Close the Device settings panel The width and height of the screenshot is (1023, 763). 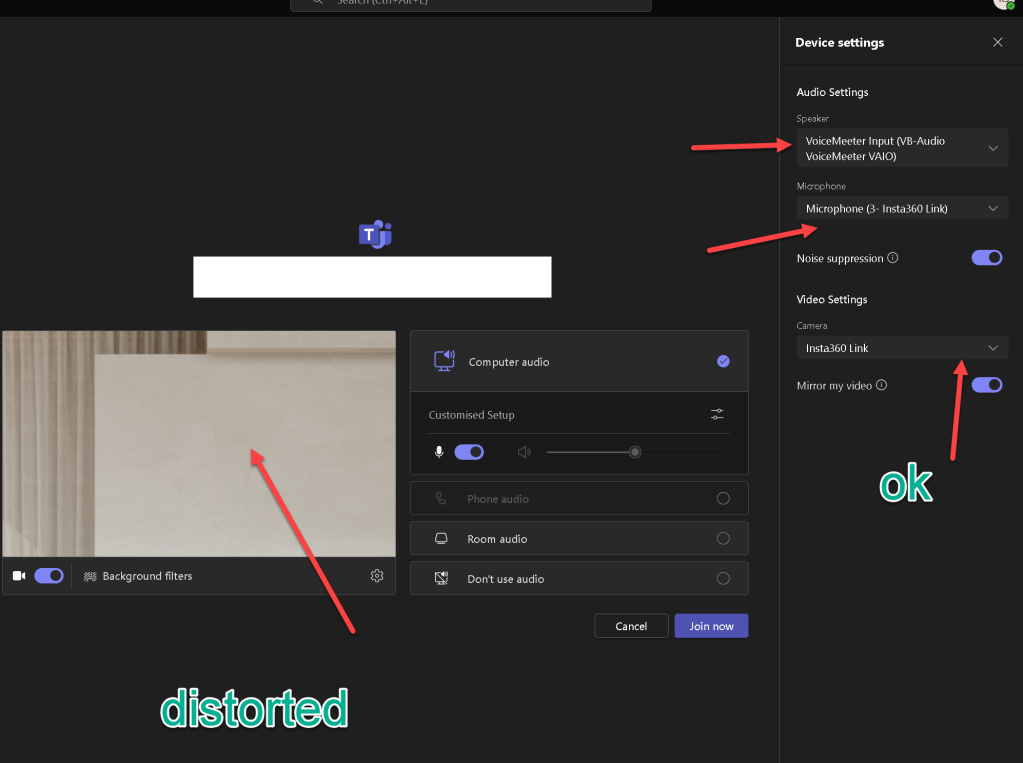point(997,42)
